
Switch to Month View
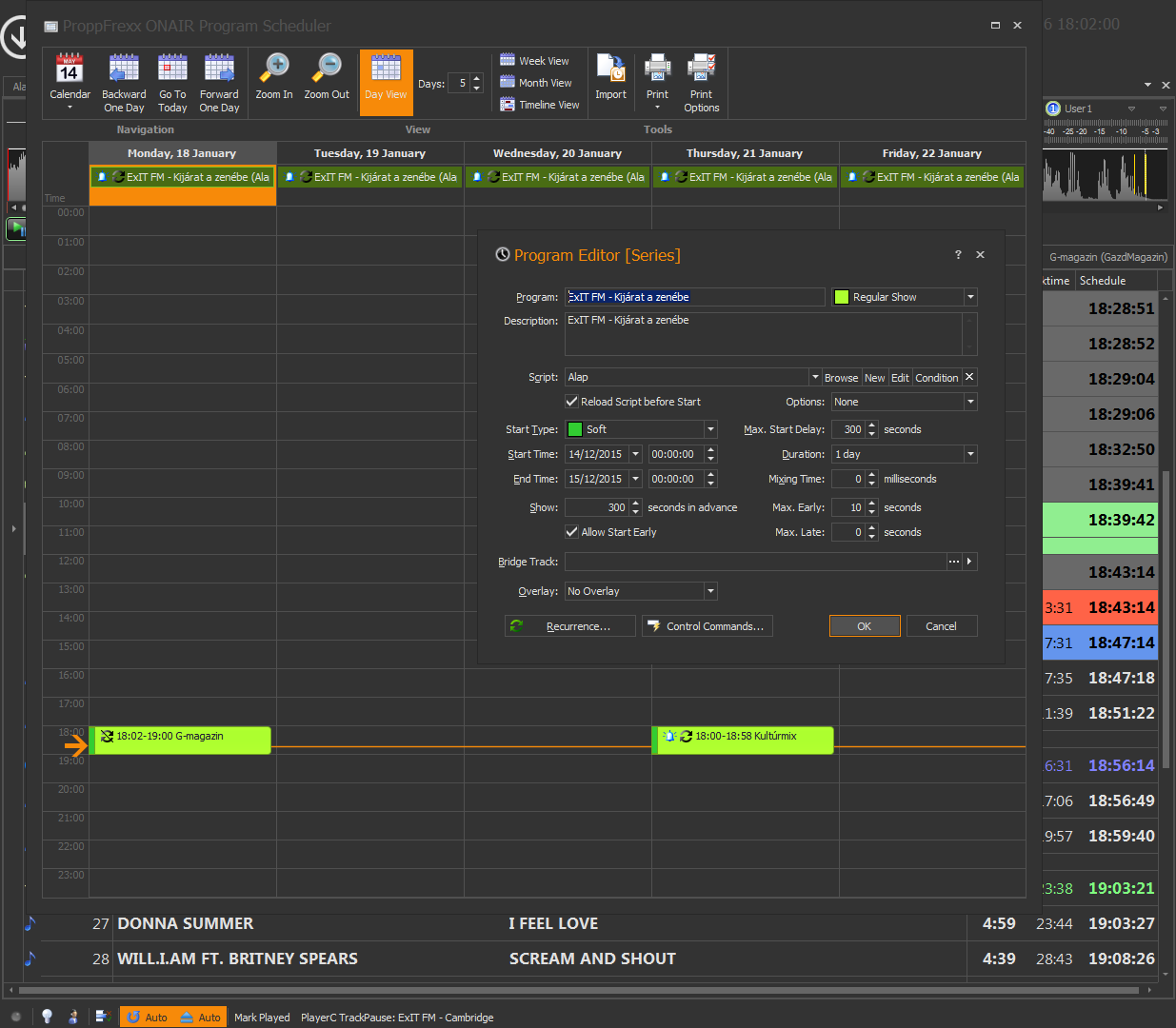coord(536,82)
